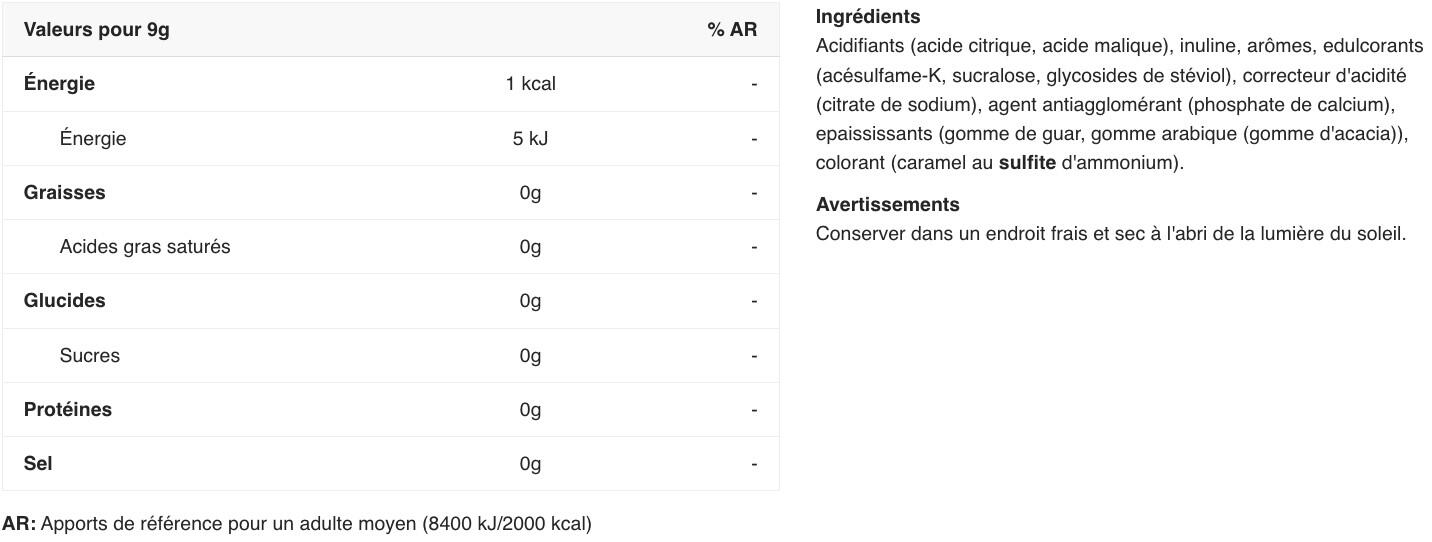Click the Sucres row label

coord(89,356)
